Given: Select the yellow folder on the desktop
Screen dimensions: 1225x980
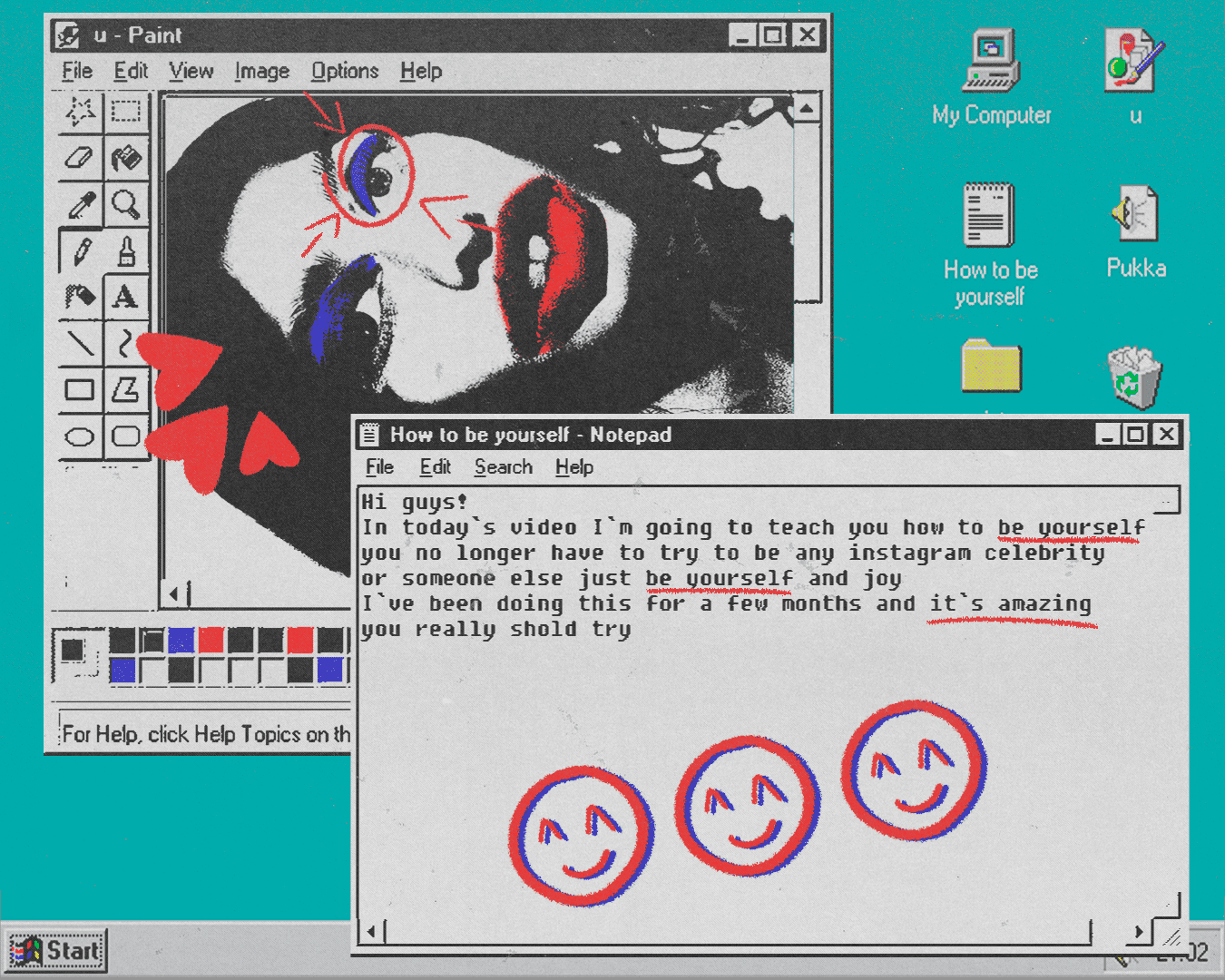Looking at the screenshot, I should click(x=991, y=367).
